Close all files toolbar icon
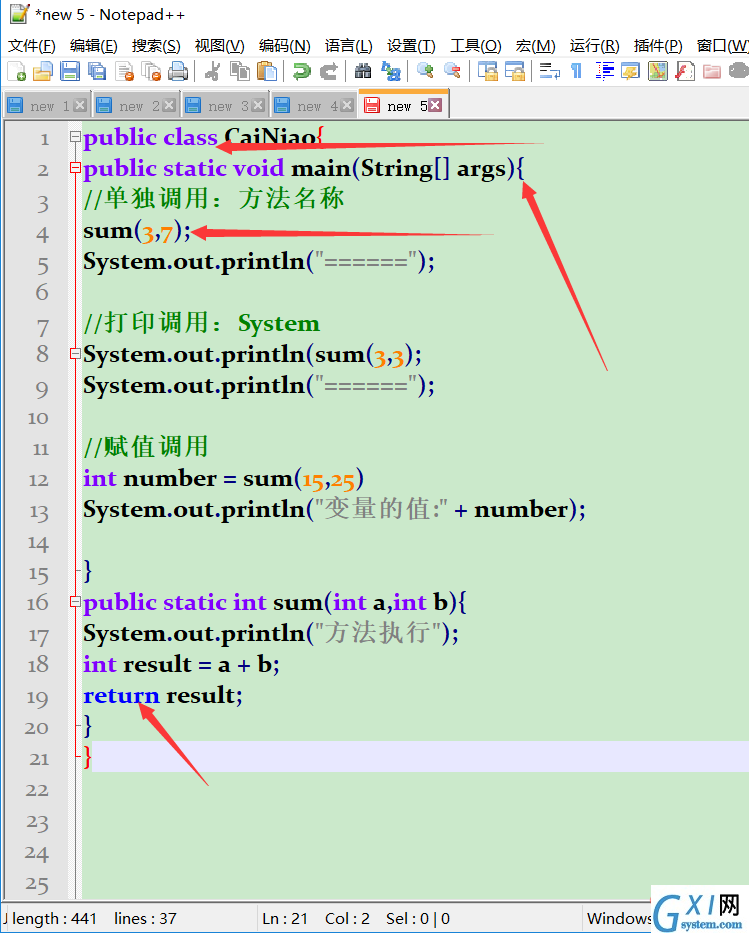The width and height of the screenshot is (749, 933). click(x=151, y=71)
